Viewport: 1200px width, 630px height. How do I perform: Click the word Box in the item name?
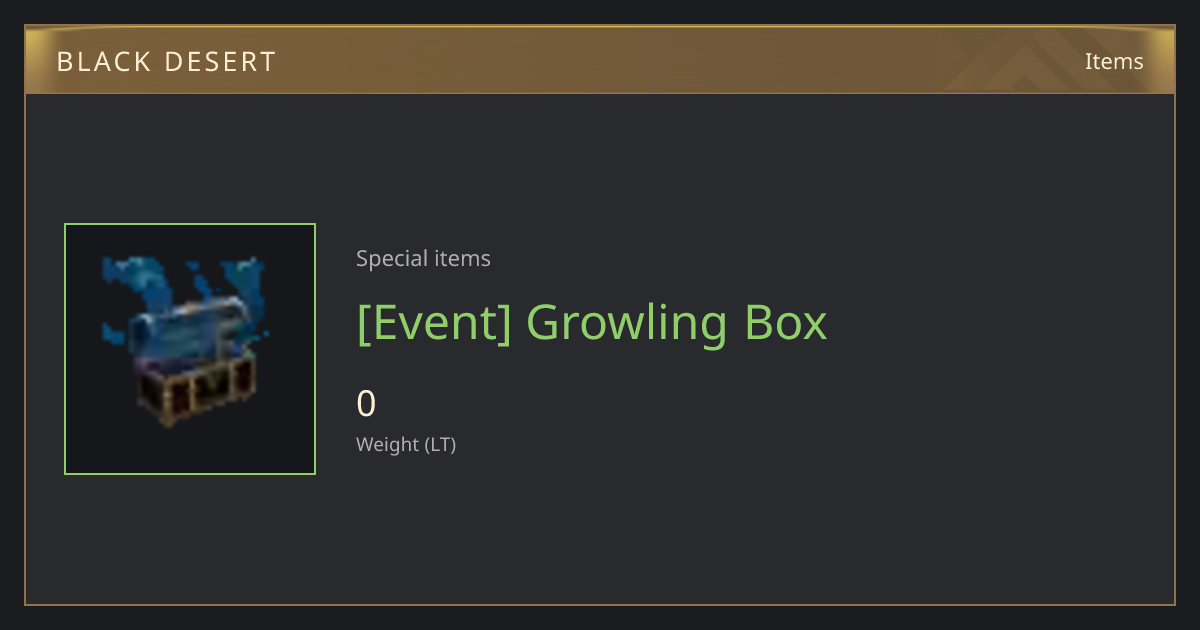[x=787, y=323]
